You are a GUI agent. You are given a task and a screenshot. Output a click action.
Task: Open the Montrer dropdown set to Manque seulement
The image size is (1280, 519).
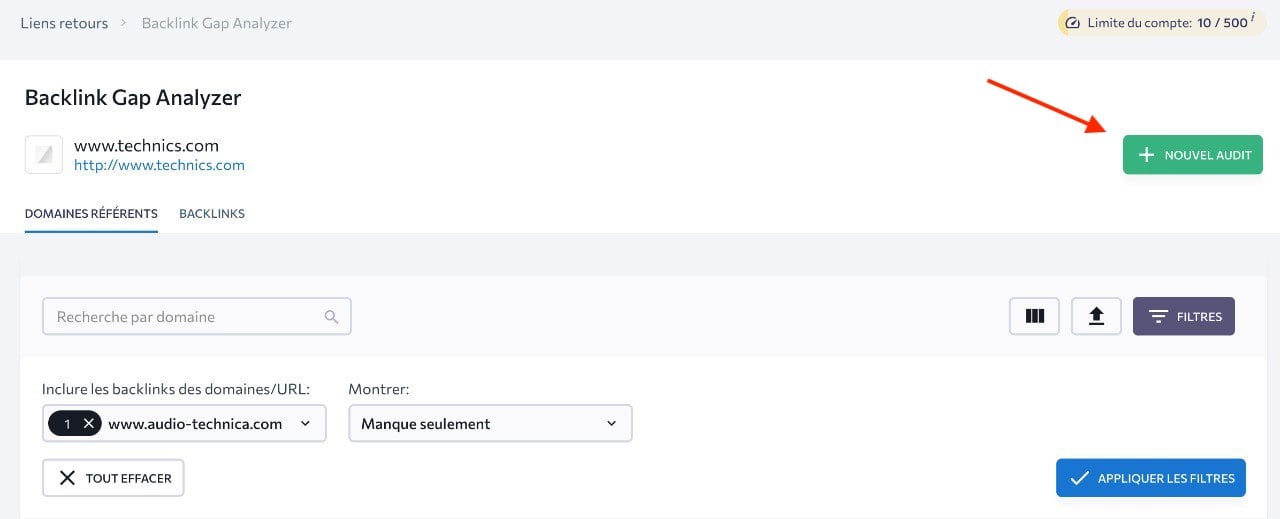[490, 424]
